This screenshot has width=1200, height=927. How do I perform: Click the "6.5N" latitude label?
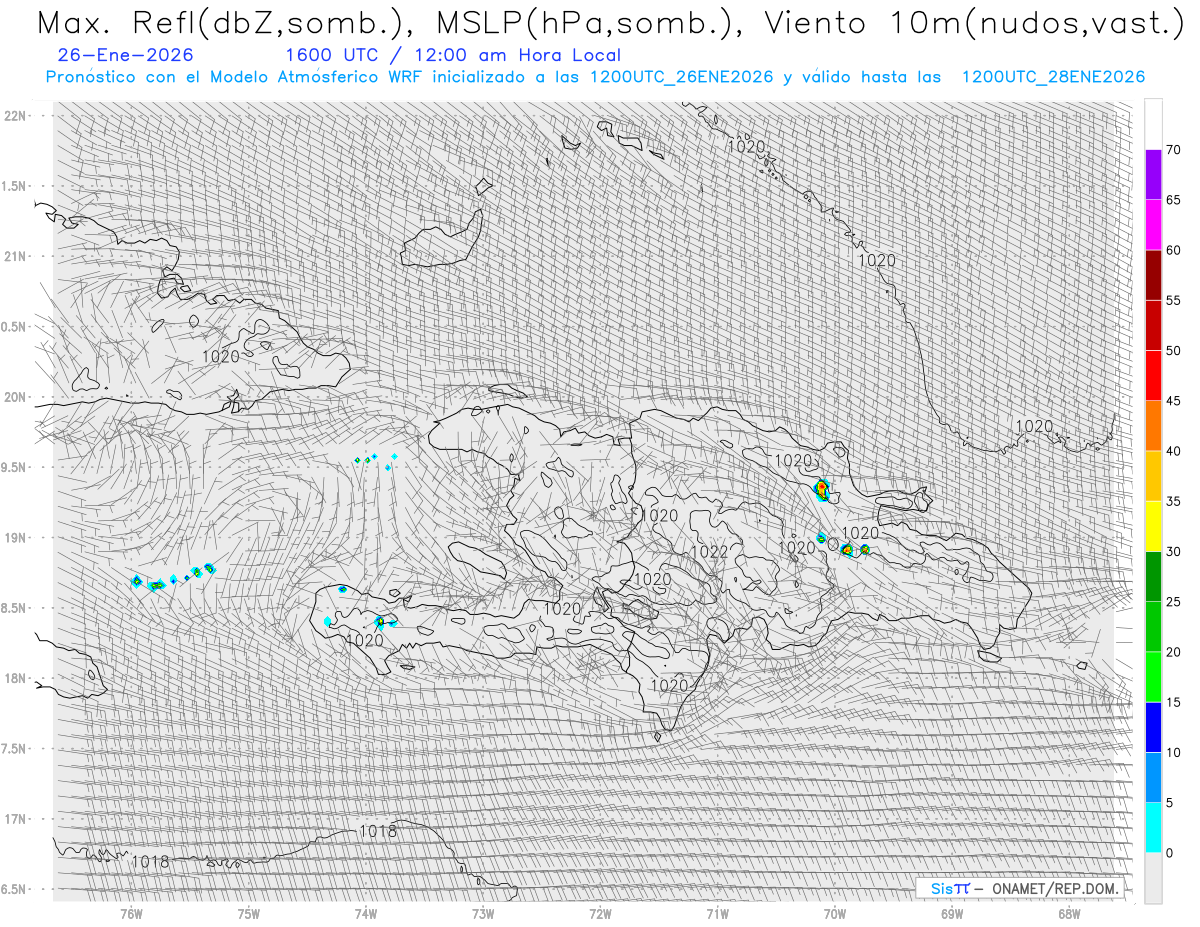point(14,889)
